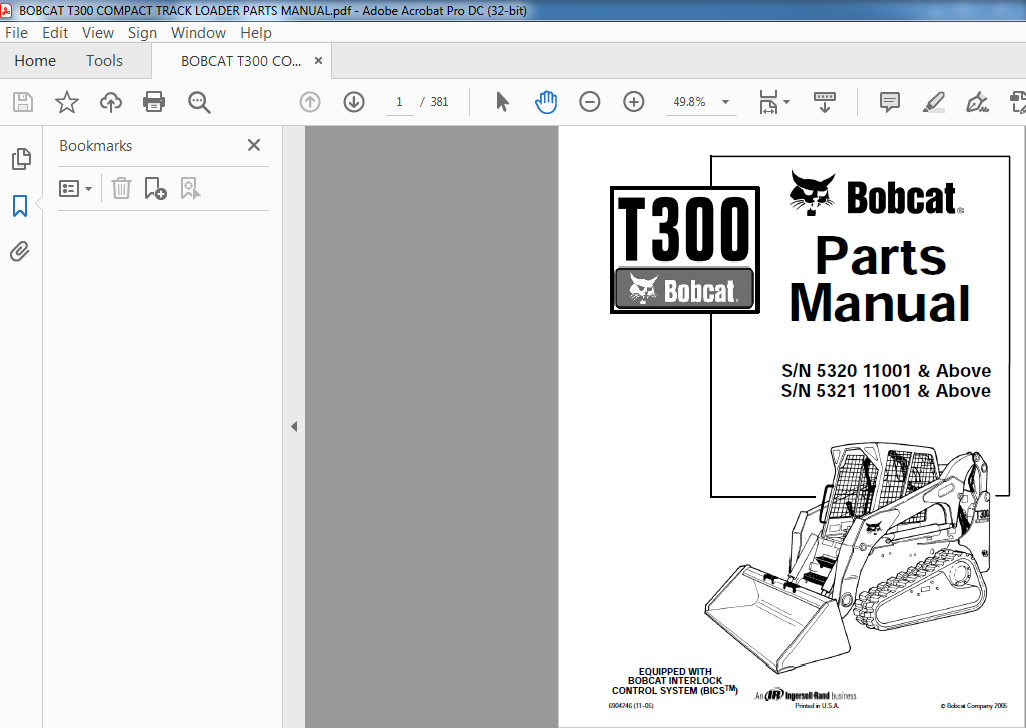Click the 'Parts Manual' title text
Screen dimensions: 1026x728
pyautogui.click(x=880, y=279)
